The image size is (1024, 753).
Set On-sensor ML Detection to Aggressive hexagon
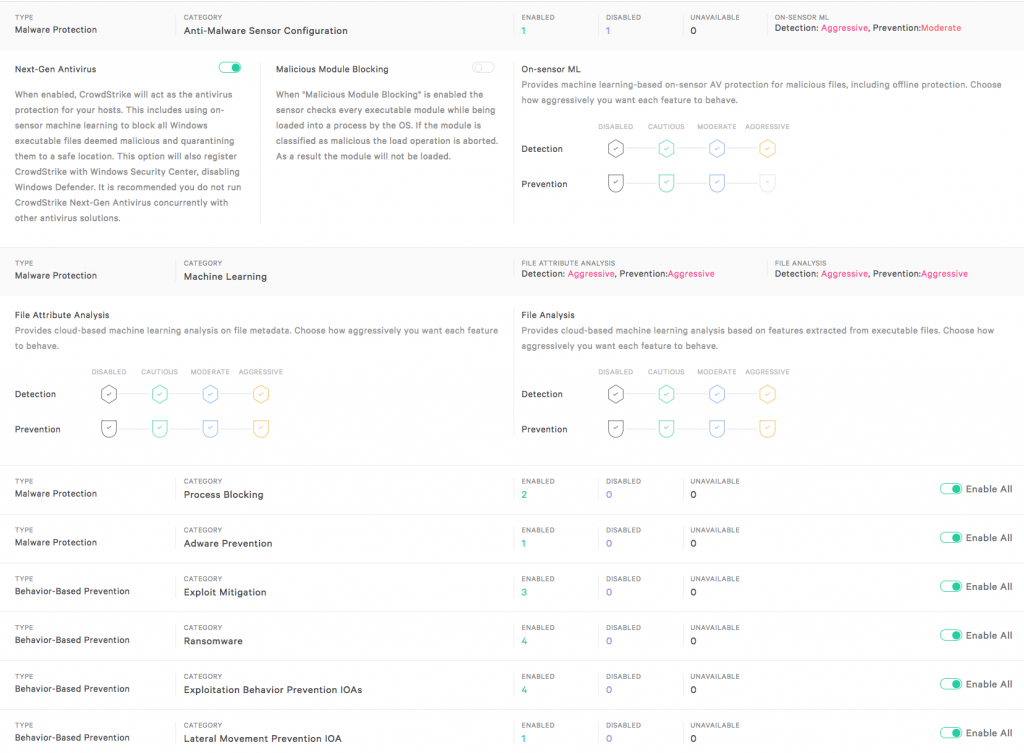(x=767, y=149)
